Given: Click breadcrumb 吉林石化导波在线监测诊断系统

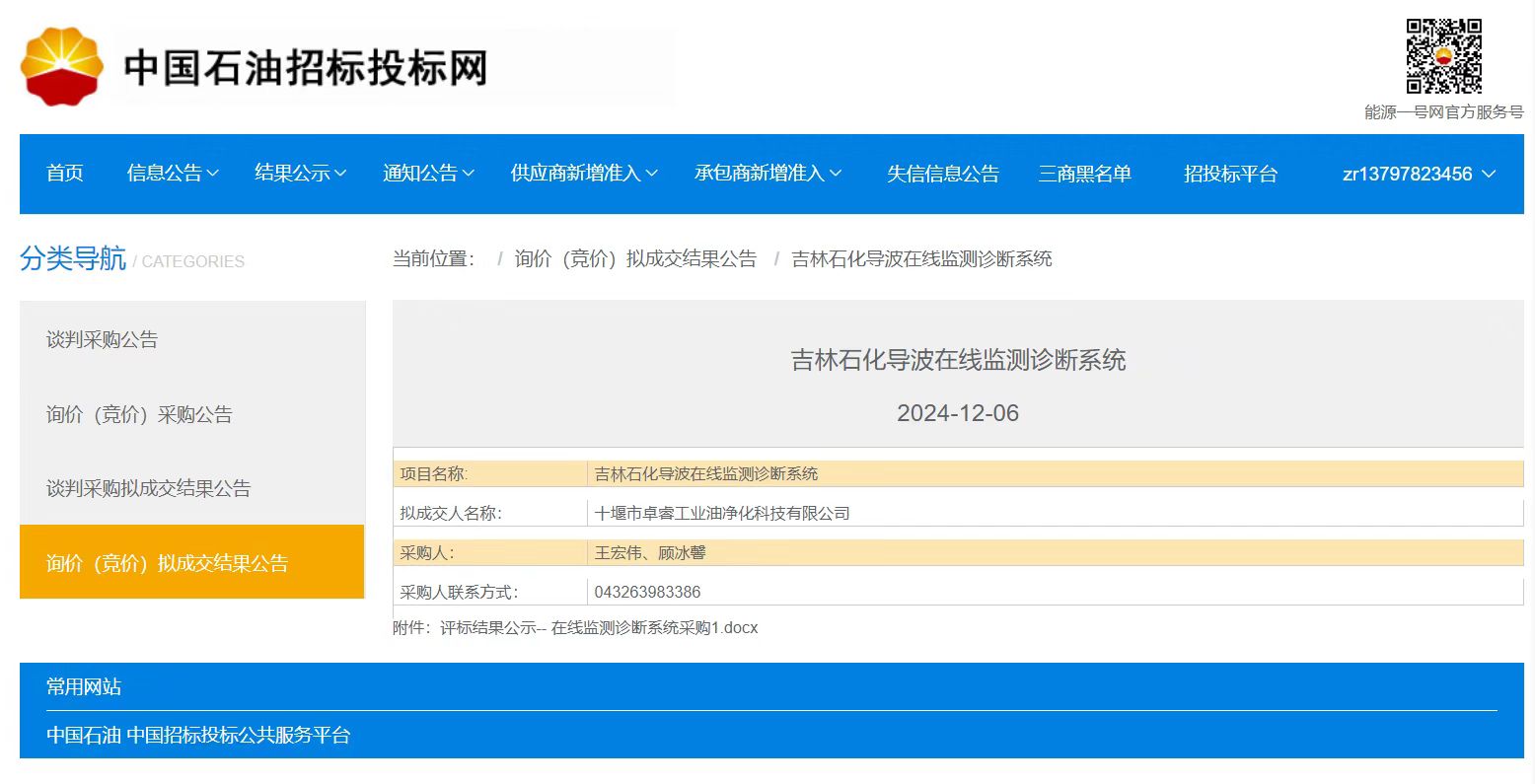Looking at the screenshot, I should point(921,258).
